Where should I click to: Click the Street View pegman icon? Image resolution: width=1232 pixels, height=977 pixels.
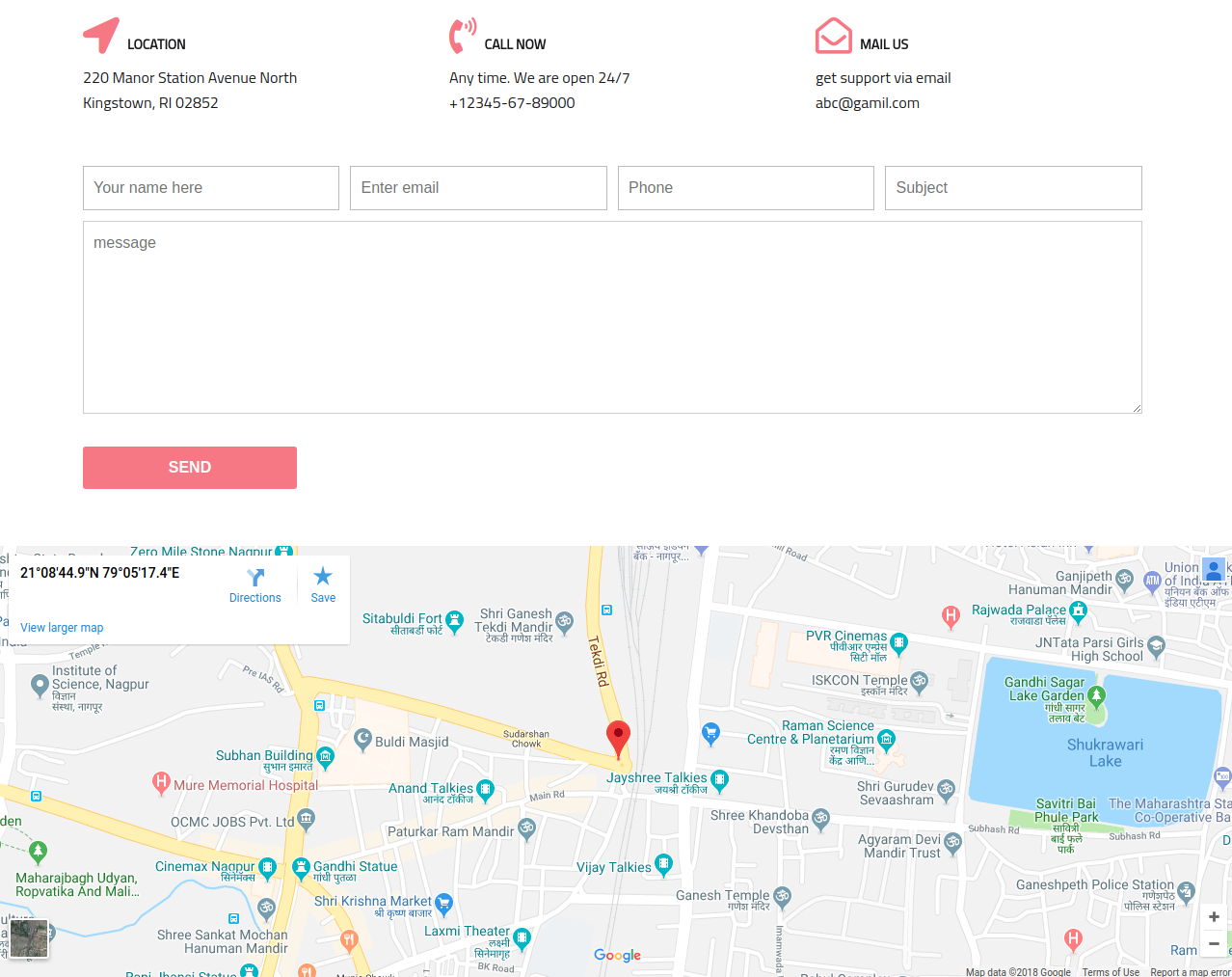click(x=1214, y=570)
